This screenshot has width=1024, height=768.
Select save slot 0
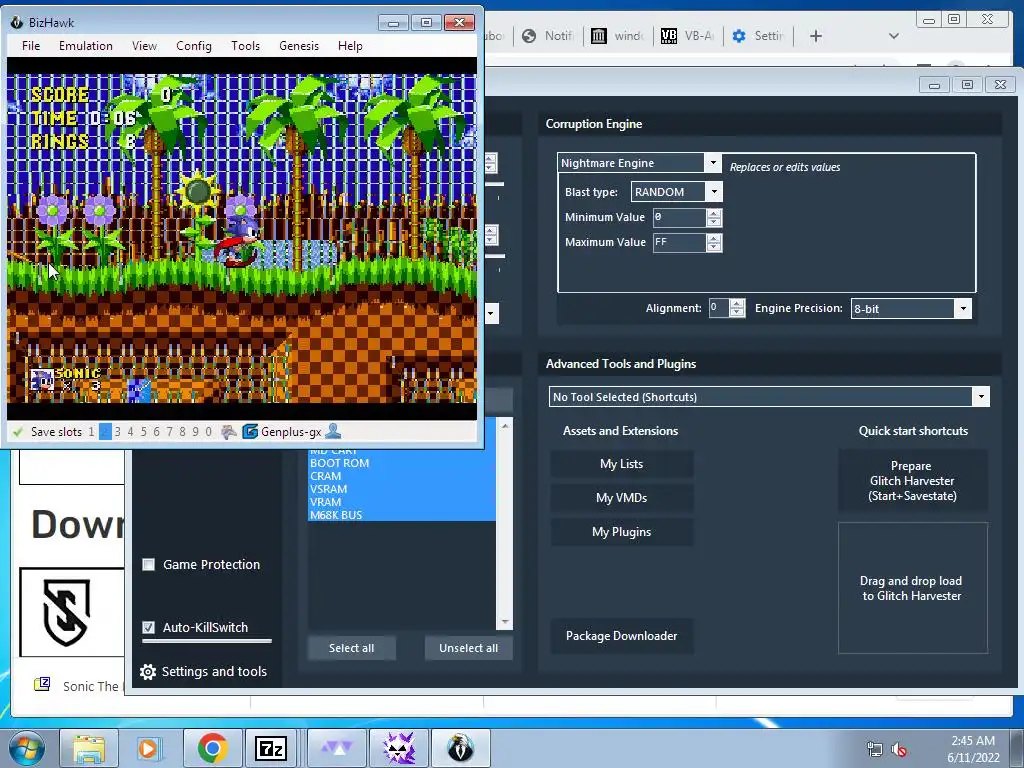pos(208,432)
